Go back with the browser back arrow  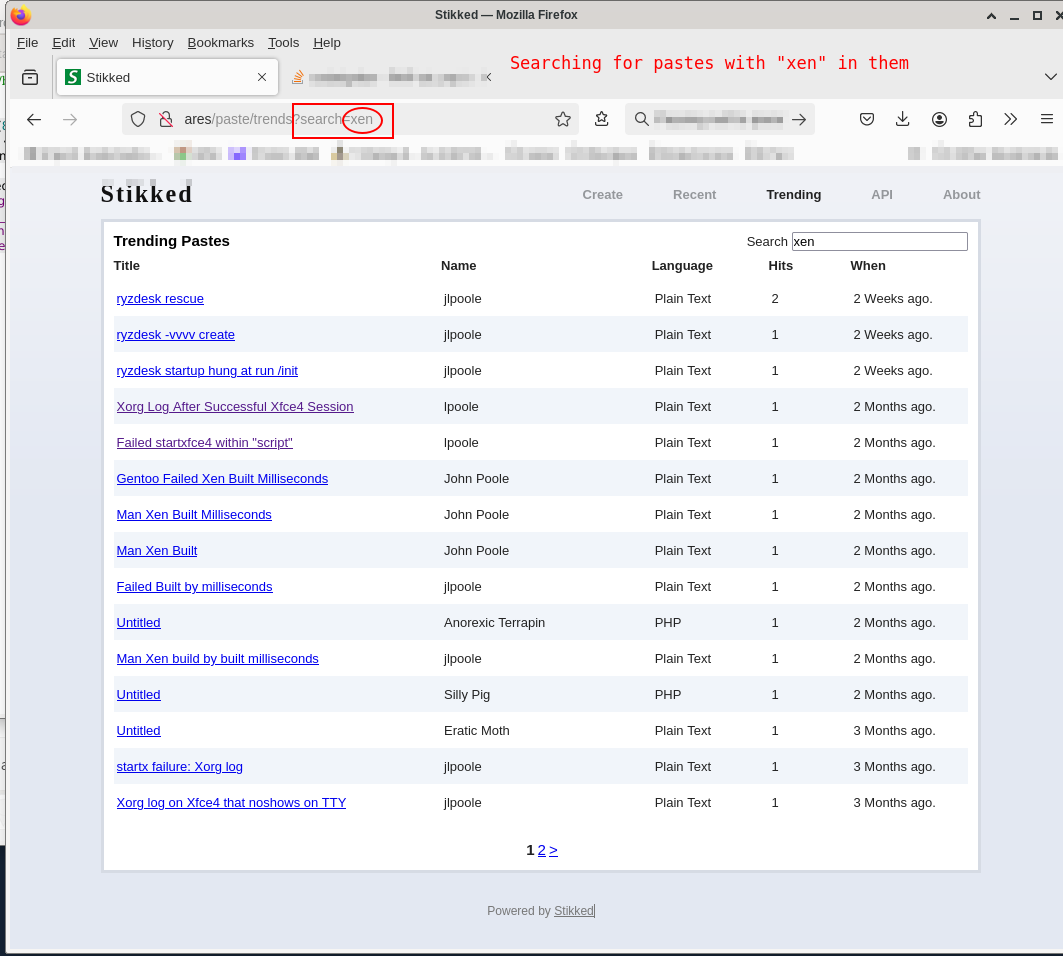coord(34,120)
